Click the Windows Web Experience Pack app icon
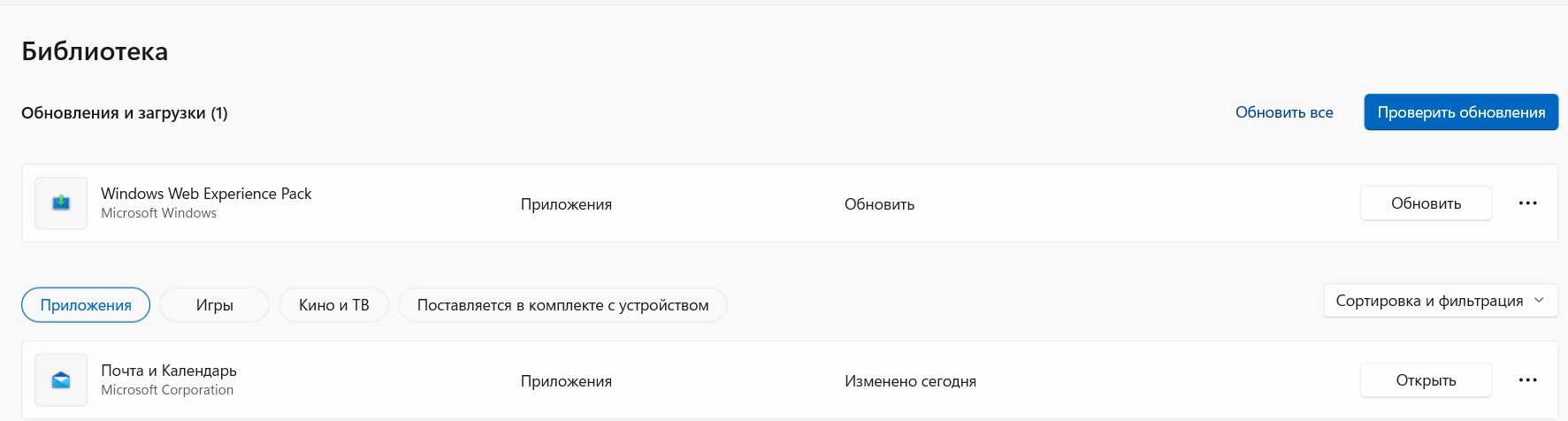Screen dimensions: 1568x421 (61, 203)
